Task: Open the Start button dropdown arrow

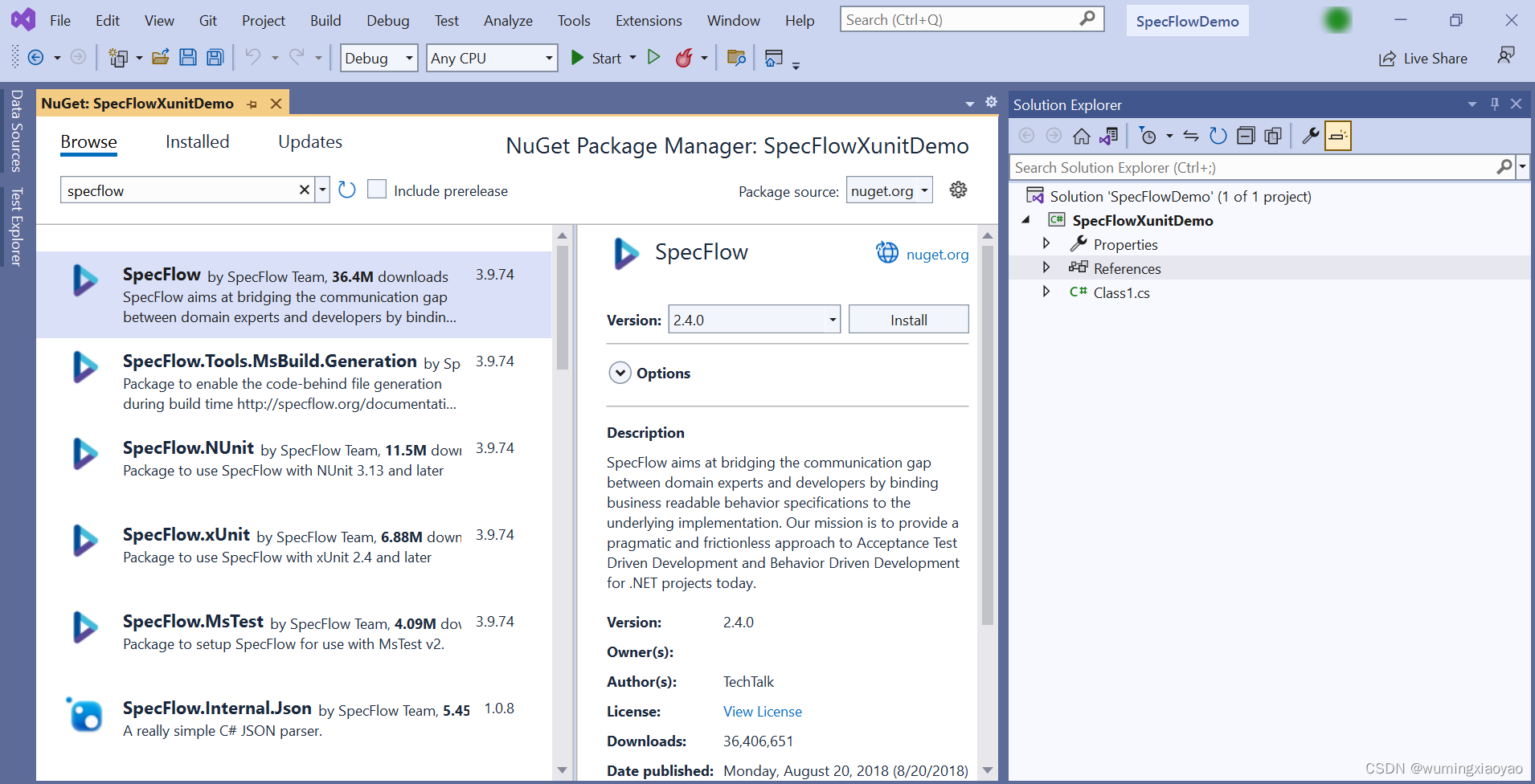Action: tap(633, 58)
